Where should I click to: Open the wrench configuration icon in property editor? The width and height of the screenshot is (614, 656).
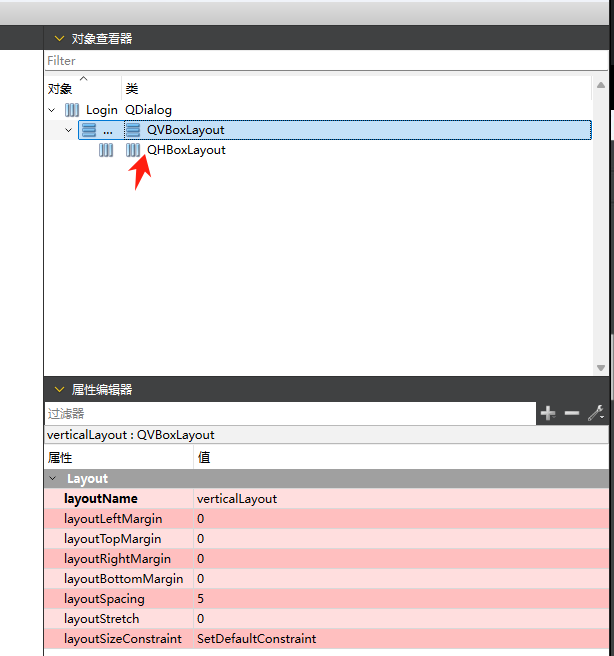(595, 413)
